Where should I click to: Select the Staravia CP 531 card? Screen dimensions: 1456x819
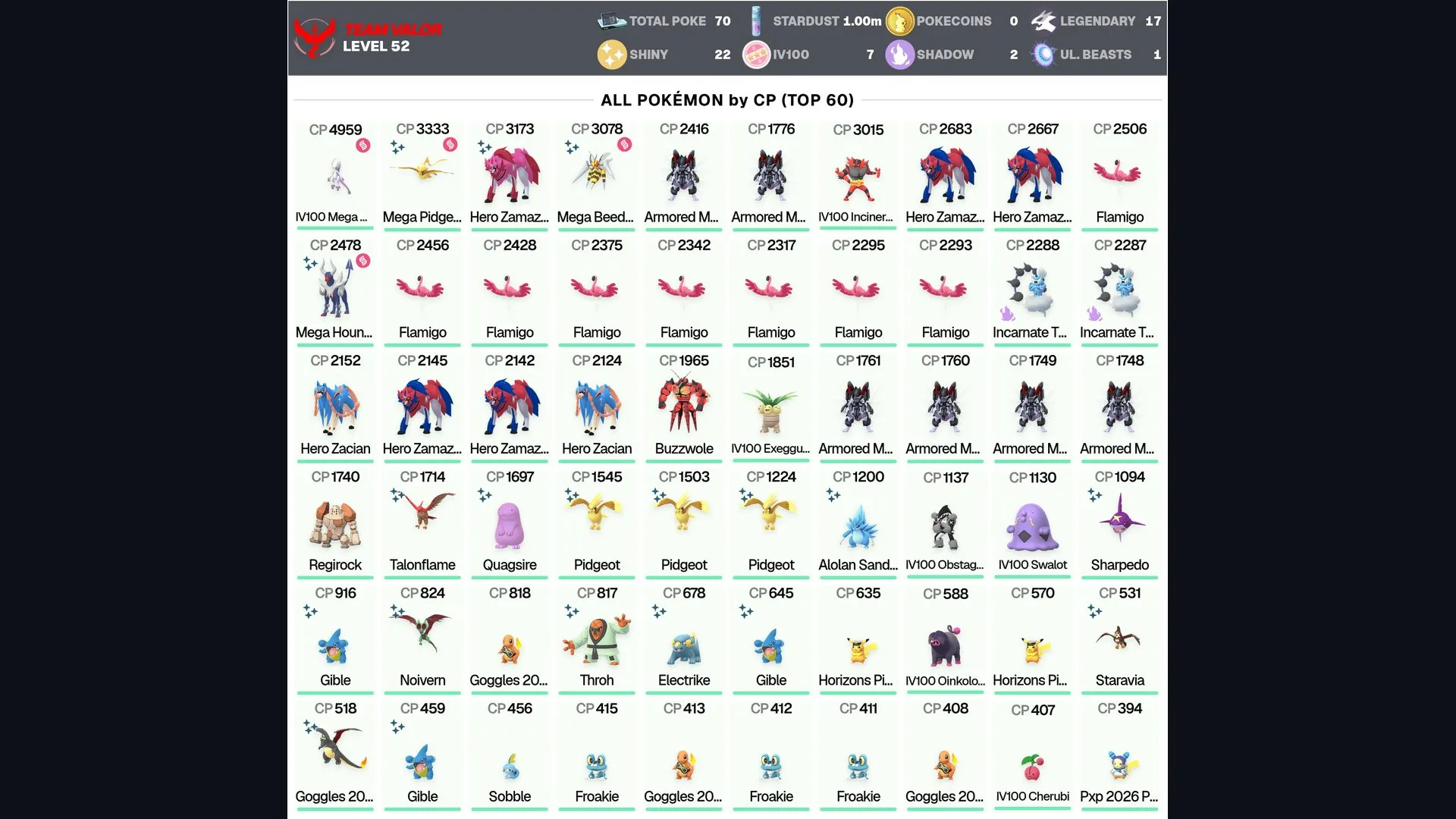(1120, 639)
